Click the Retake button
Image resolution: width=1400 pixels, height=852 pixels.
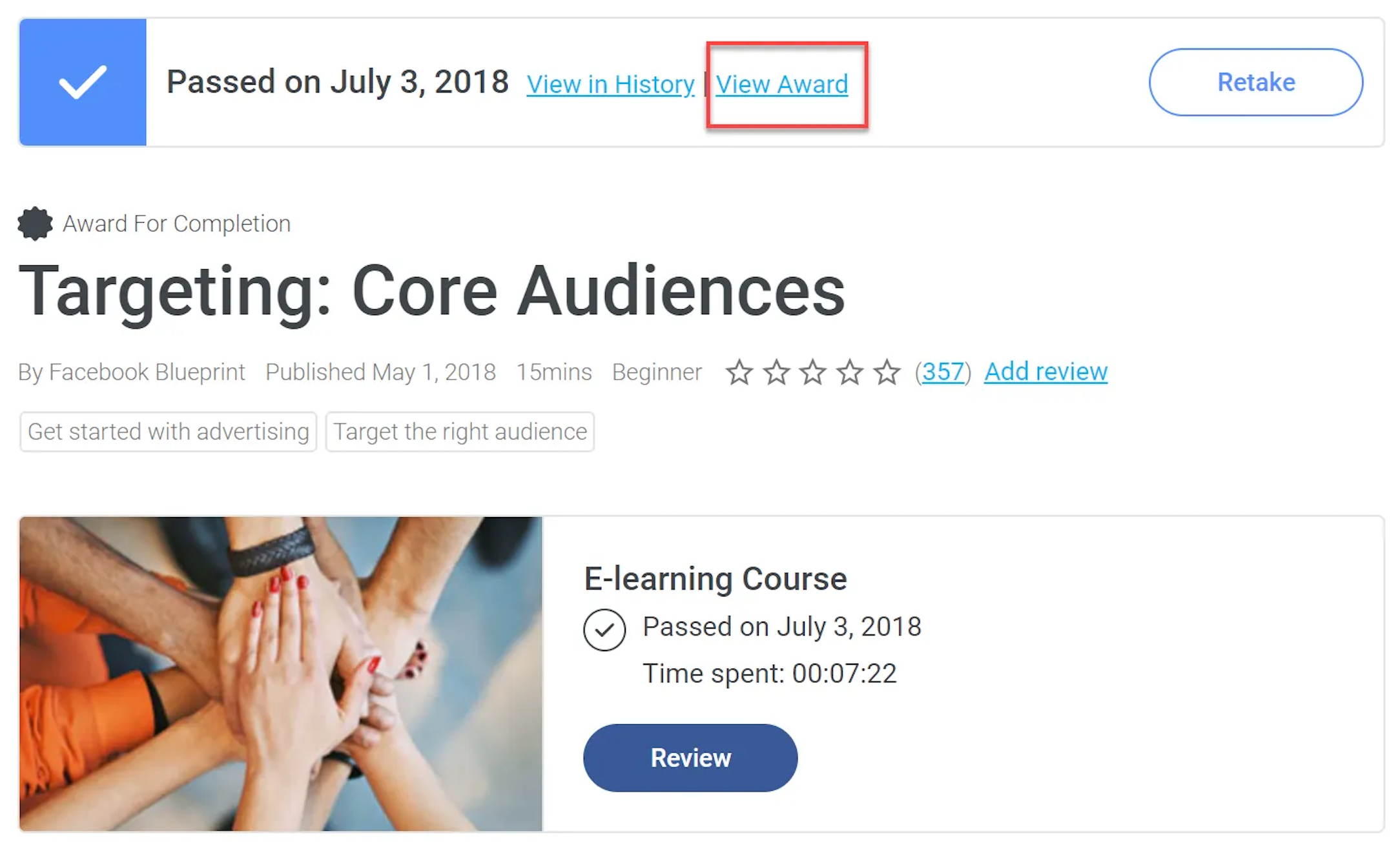[1255, 82]
